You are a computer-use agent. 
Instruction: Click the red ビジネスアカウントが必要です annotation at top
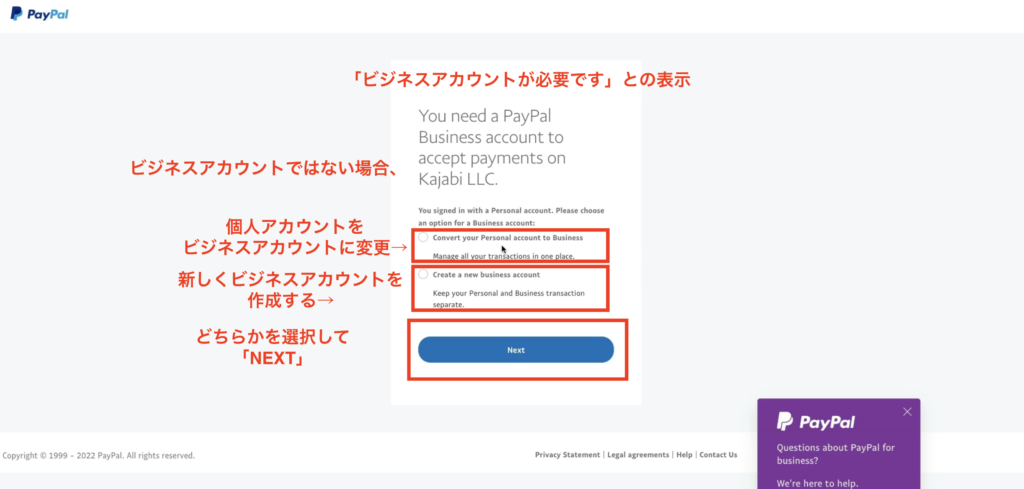pos(520,80)
